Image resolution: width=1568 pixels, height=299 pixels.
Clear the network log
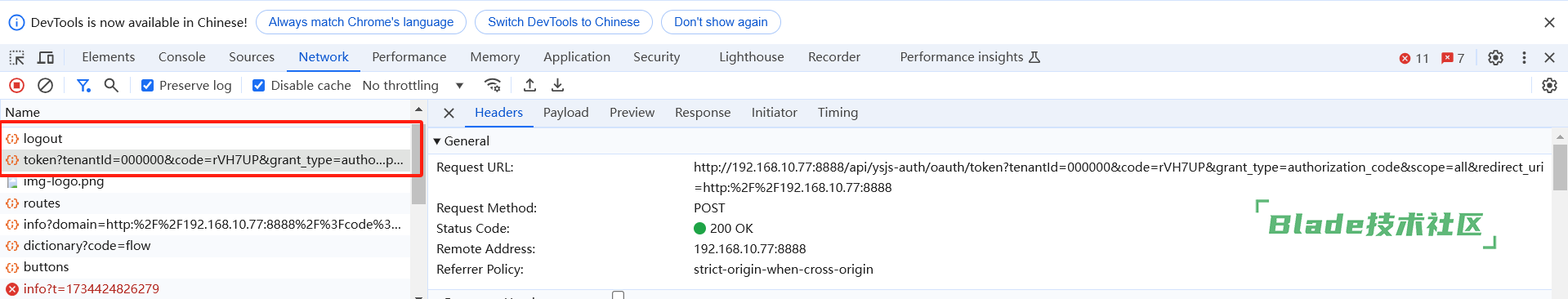[46, 85]
